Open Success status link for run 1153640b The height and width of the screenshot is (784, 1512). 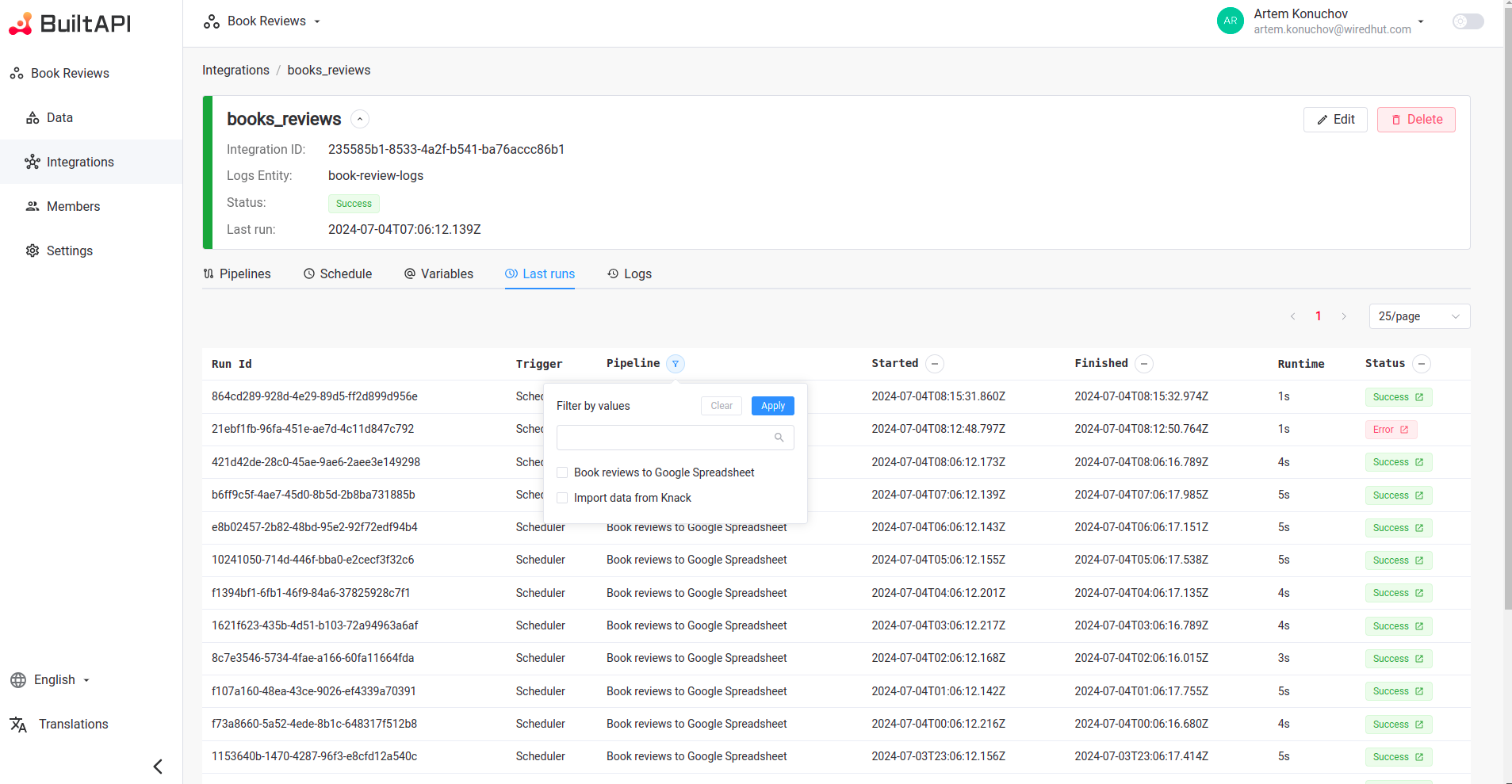1399,757
